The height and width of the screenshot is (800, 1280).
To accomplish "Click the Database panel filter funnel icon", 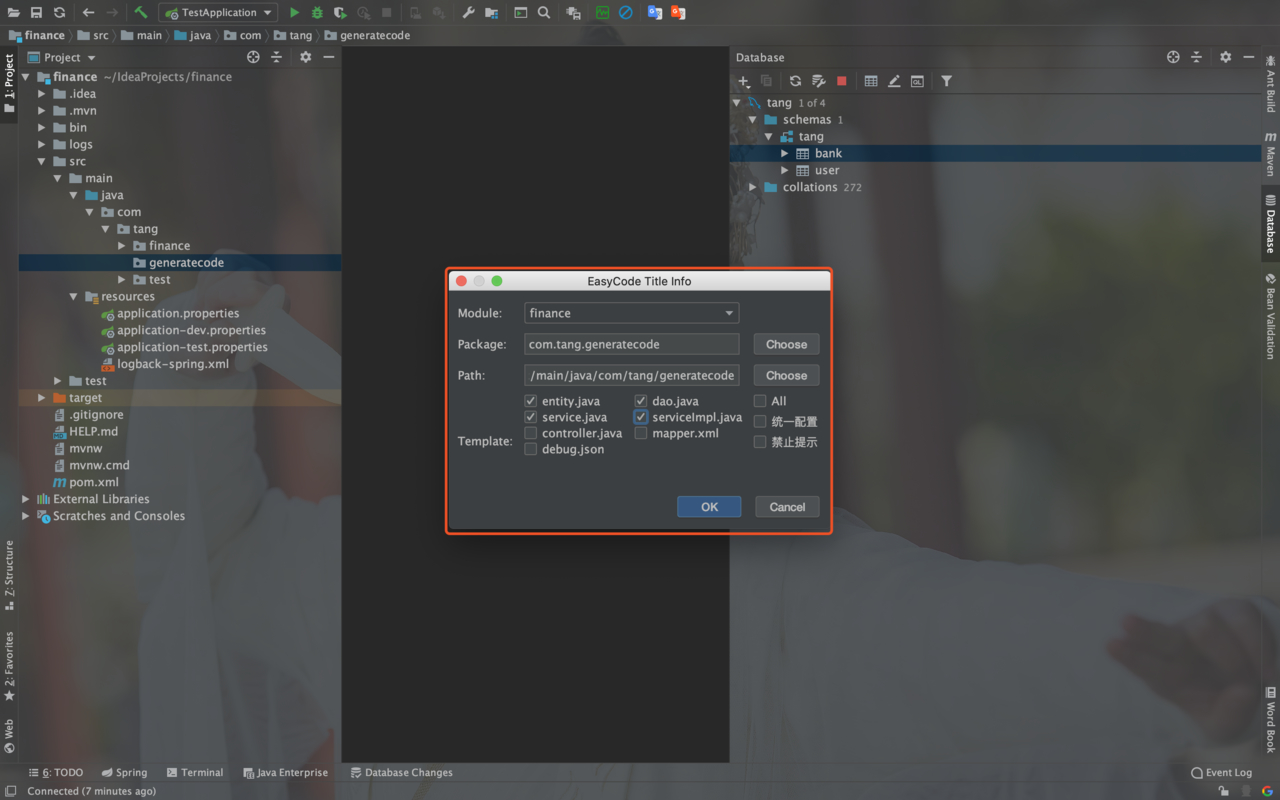I will coord(946,81).
